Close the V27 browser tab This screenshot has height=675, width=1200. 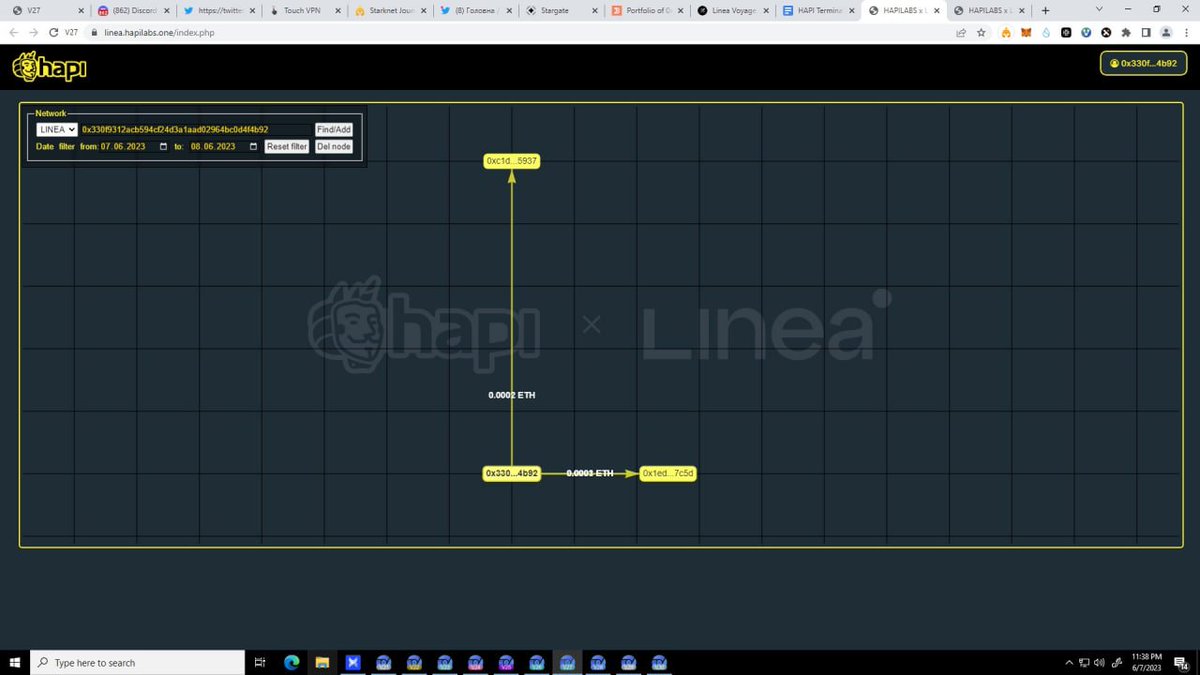tap(82, 10)
